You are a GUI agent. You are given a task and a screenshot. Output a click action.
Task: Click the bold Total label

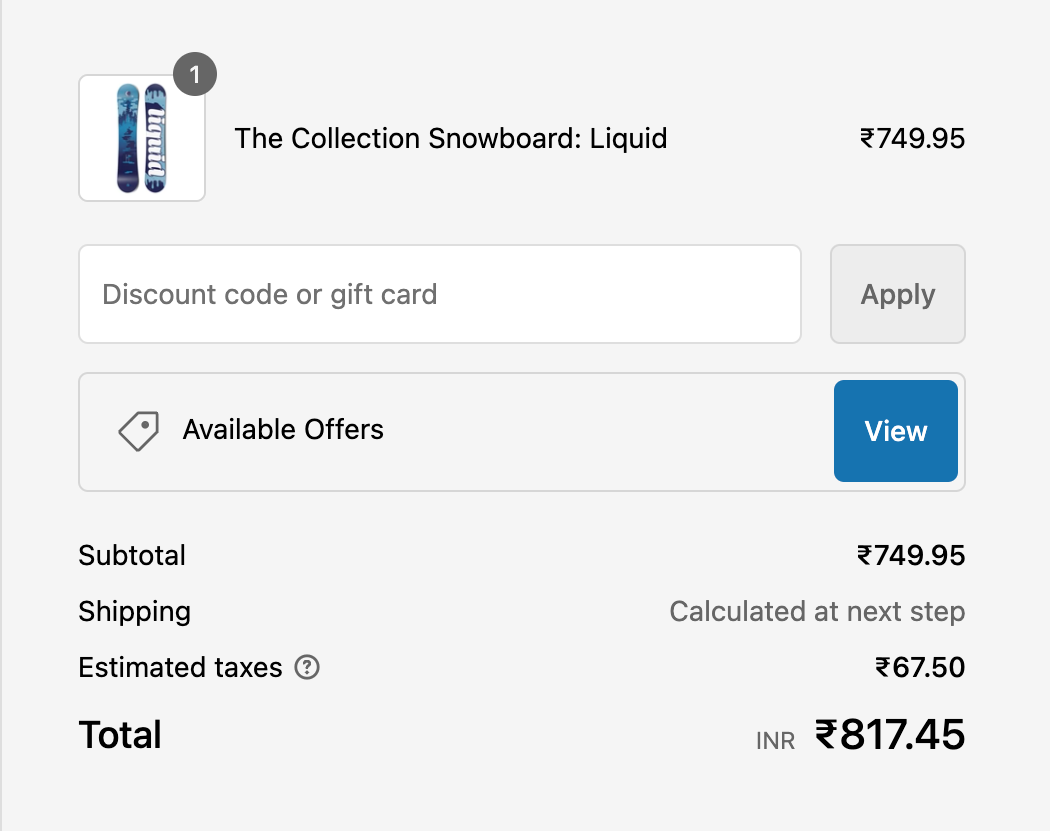coord(120,735)
